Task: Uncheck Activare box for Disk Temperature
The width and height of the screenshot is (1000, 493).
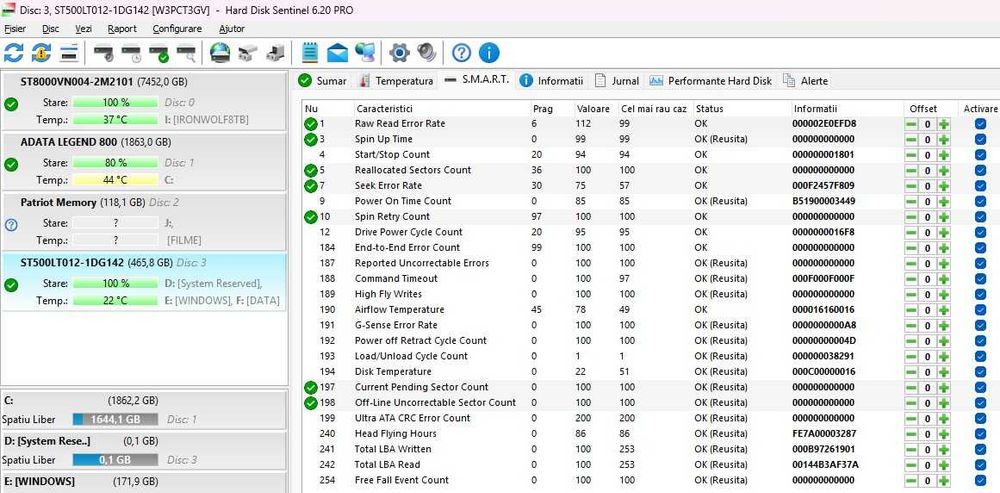Action: (980, 372)
